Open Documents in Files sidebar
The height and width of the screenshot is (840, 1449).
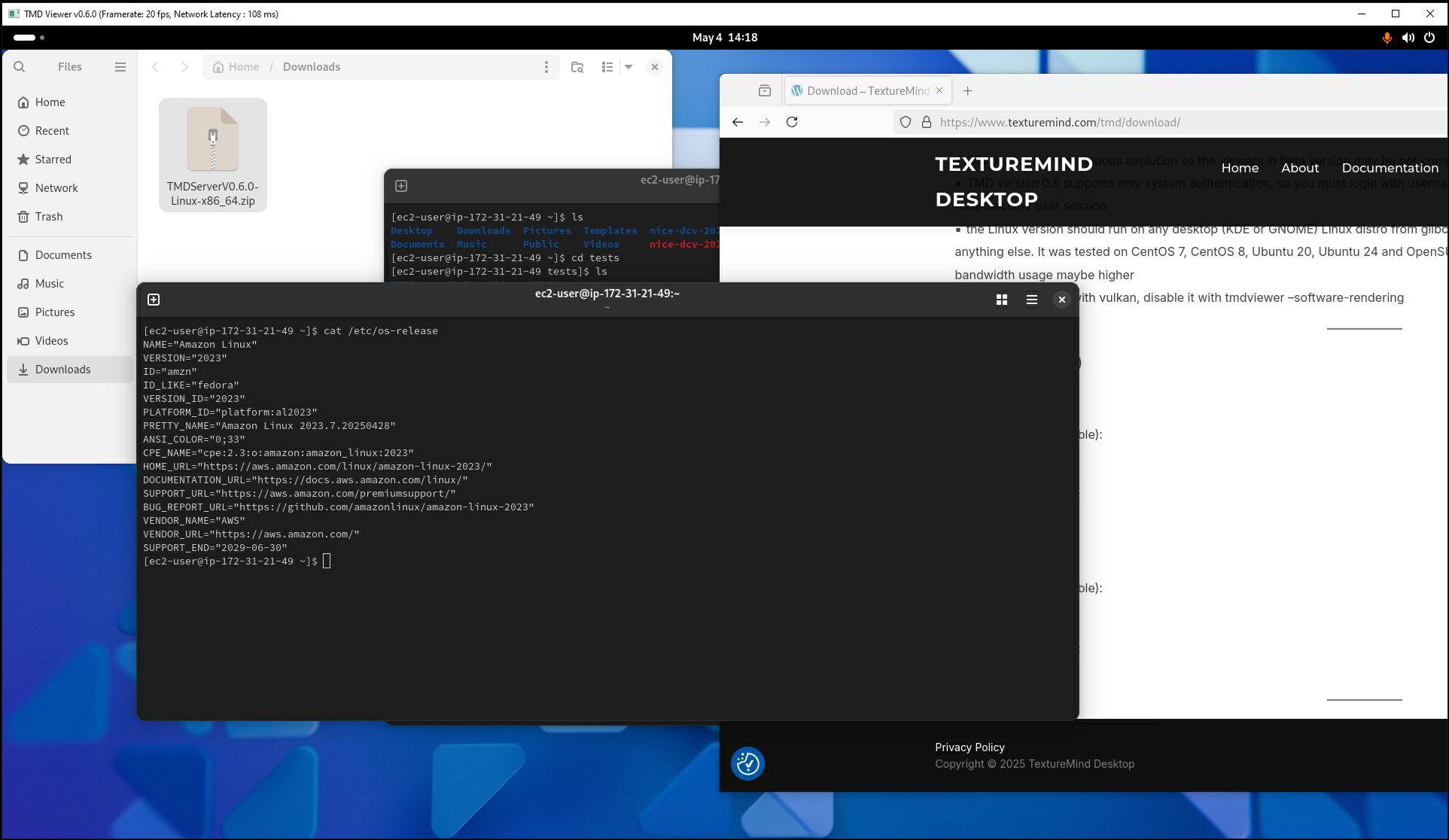[71, 255]
